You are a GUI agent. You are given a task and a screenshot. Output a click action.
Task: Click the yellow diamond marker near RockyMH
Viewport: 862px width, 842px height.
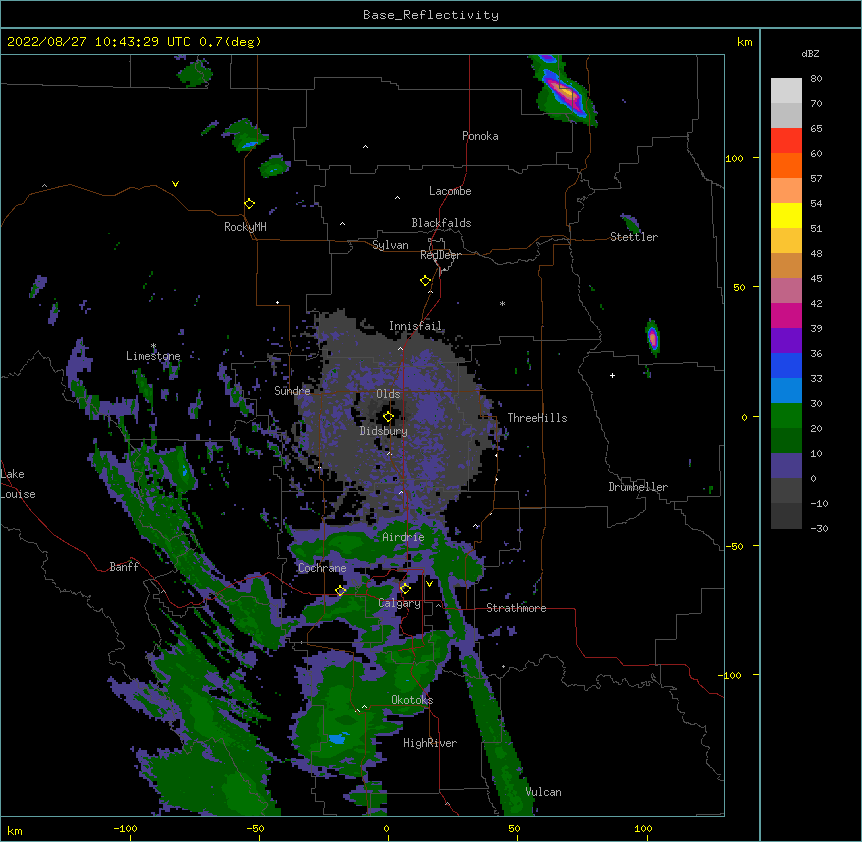(x=249, y=204)
